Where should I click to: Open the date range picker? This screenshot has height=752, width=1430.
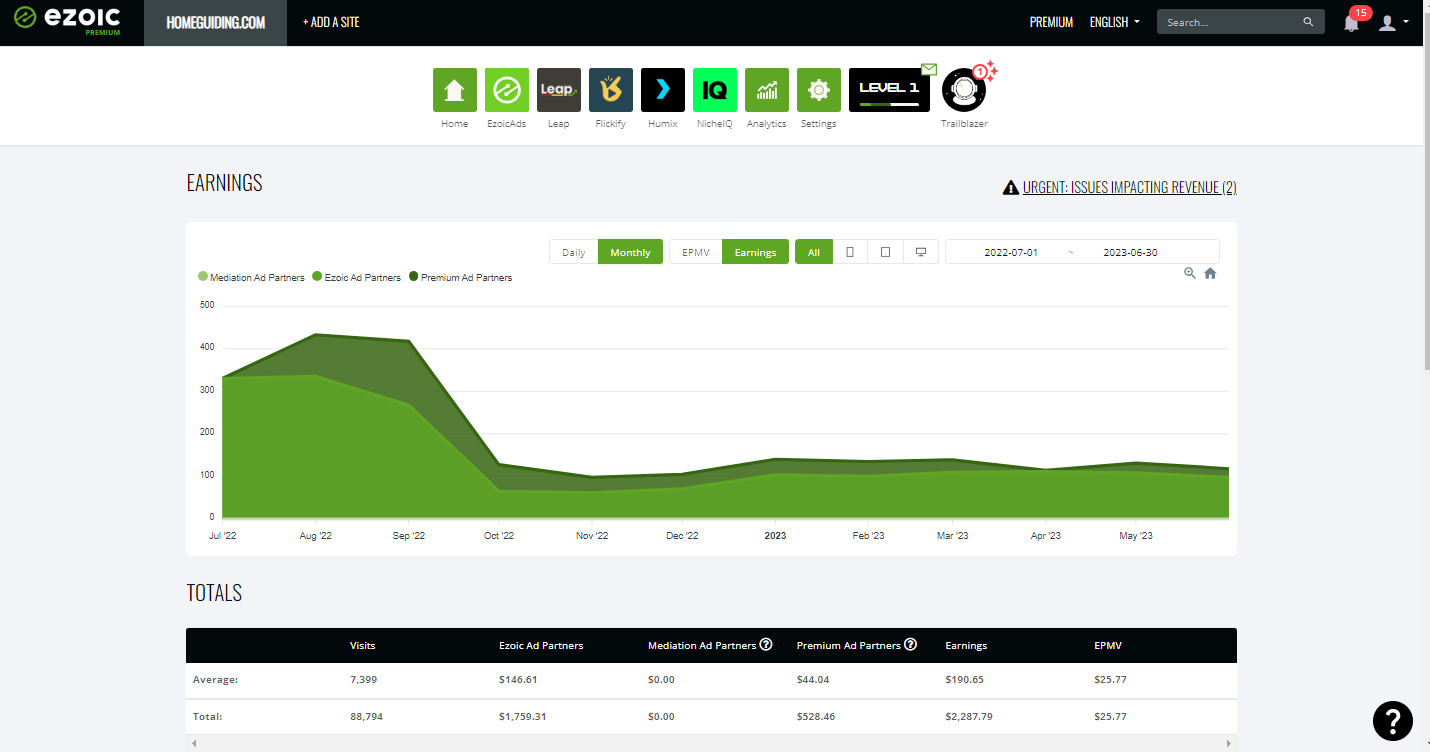[x=1082, y=252]
